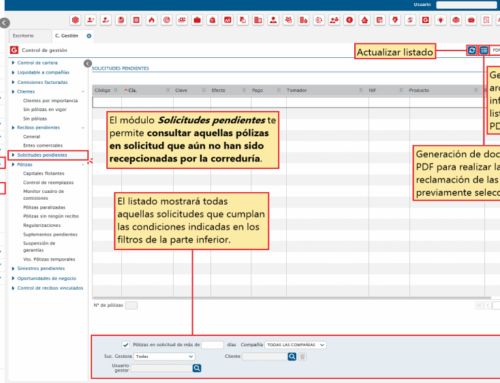Image resolution: width=500 pixels, height=383 pixels.
Task: Expand Liquidable a compañías tree node
Action: [13, 72]
